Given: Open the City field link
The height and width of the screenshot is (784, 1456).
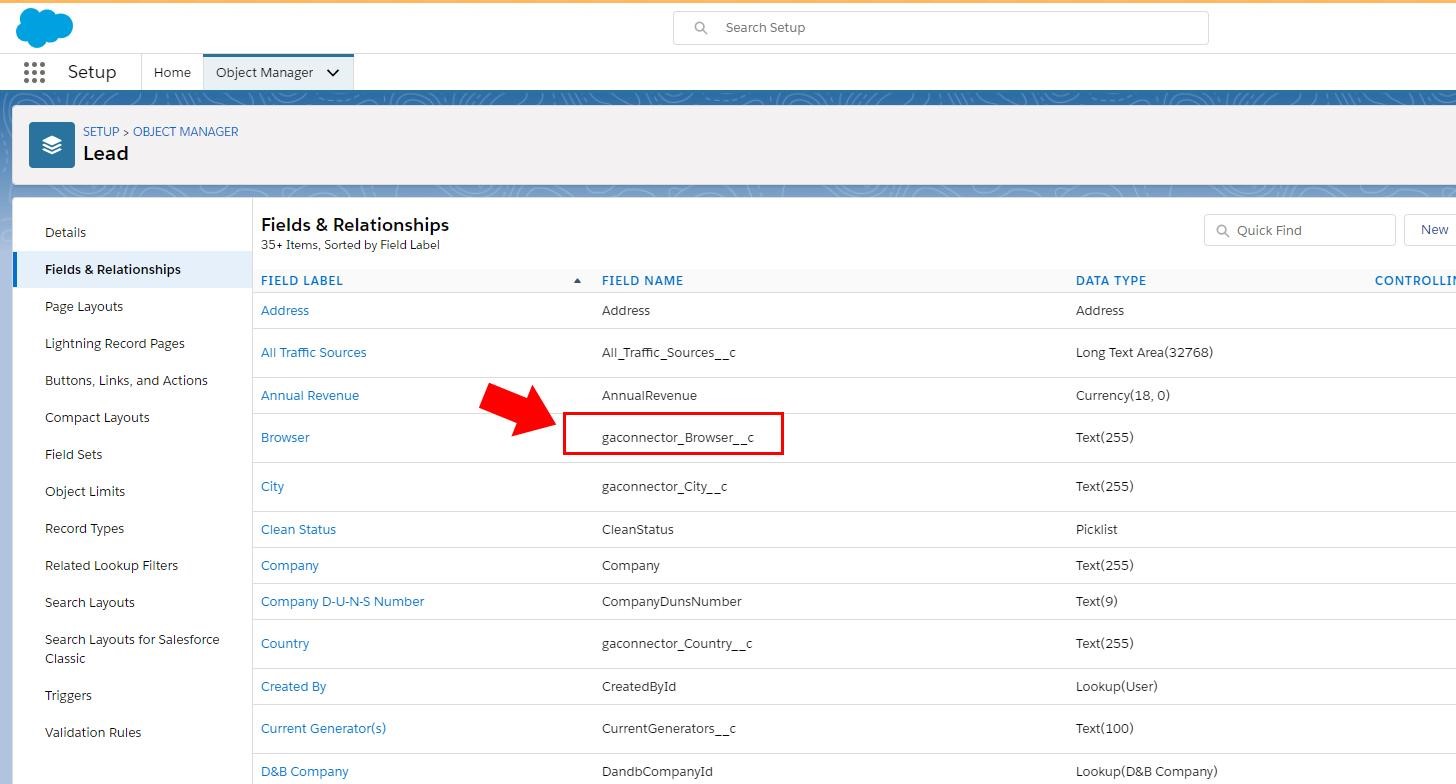Looking at the screenshot, I should pyautogui.click(x=272, y=487).
